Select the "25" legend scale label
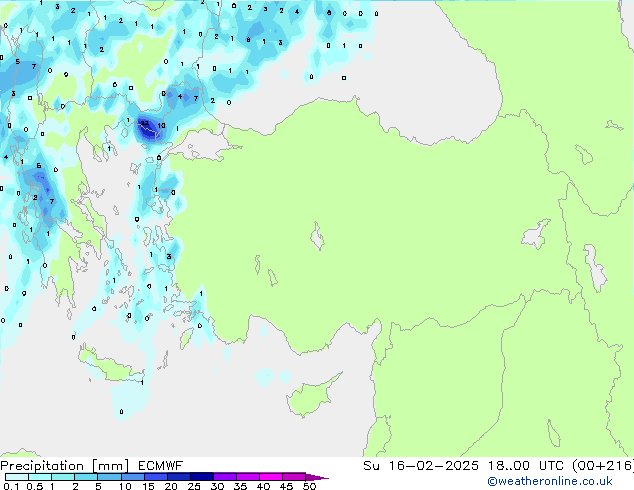Screen dimensions: 634x490 click(194, 486)
